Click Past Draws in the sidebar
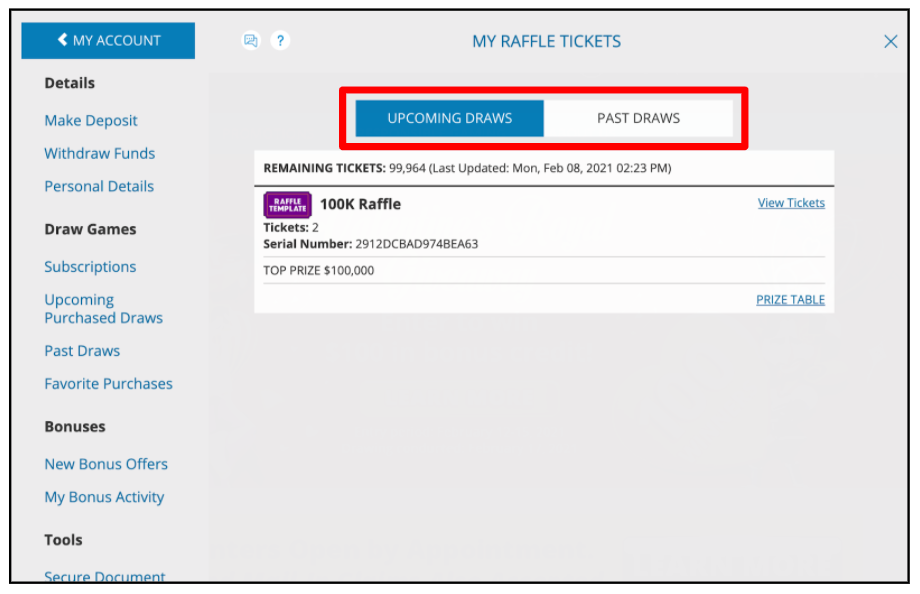Screen dimensions: 920x594 (82, 351)
